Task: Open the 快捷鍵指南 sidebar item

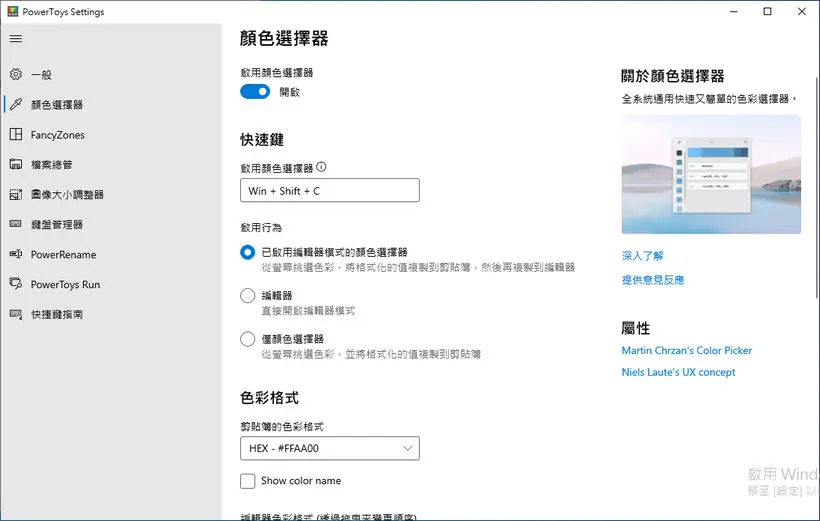Action: pos(56,314)
